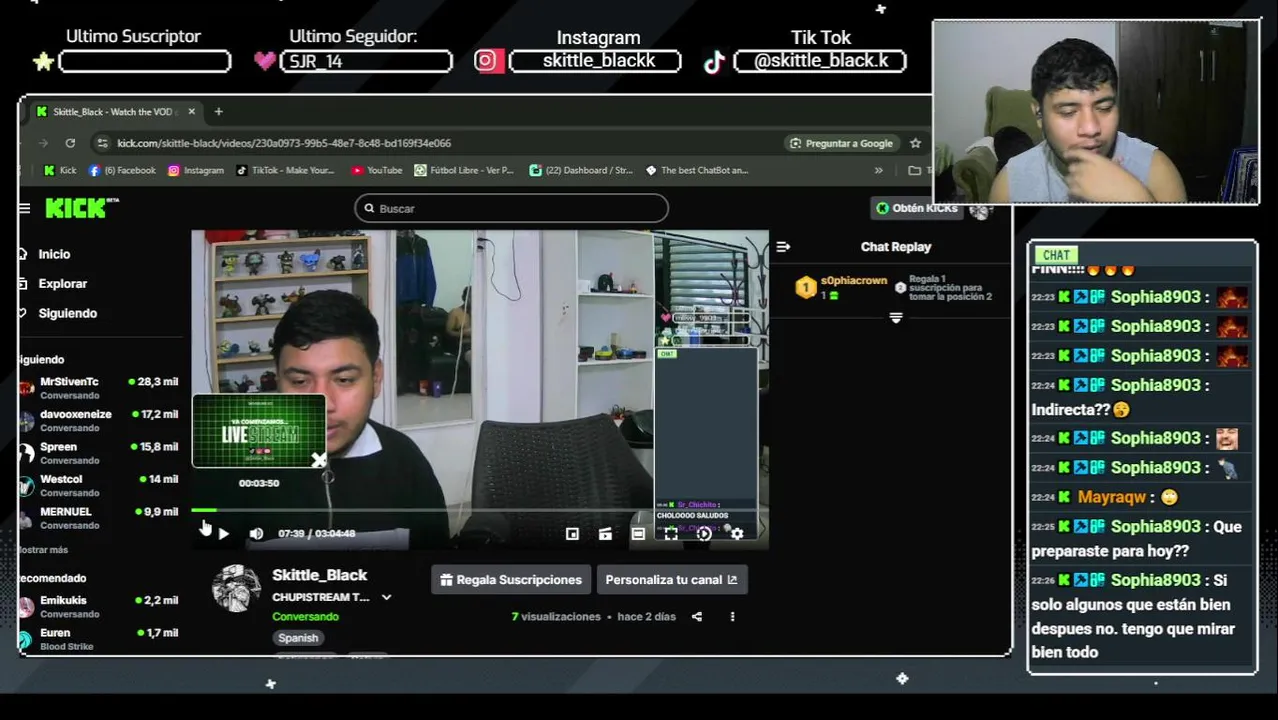Click the LIVE STREAM preview thumbnail
This screenshot has width=1278, height=720.
click(x=259, y=431)
